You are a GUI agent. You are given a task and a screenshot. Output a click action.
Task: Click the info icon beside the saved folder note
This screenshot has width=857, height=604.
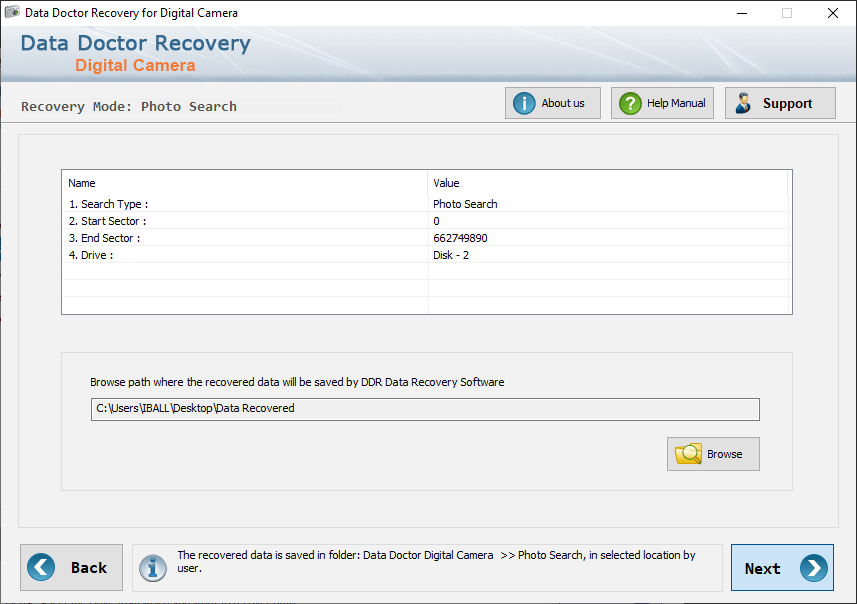152,568
